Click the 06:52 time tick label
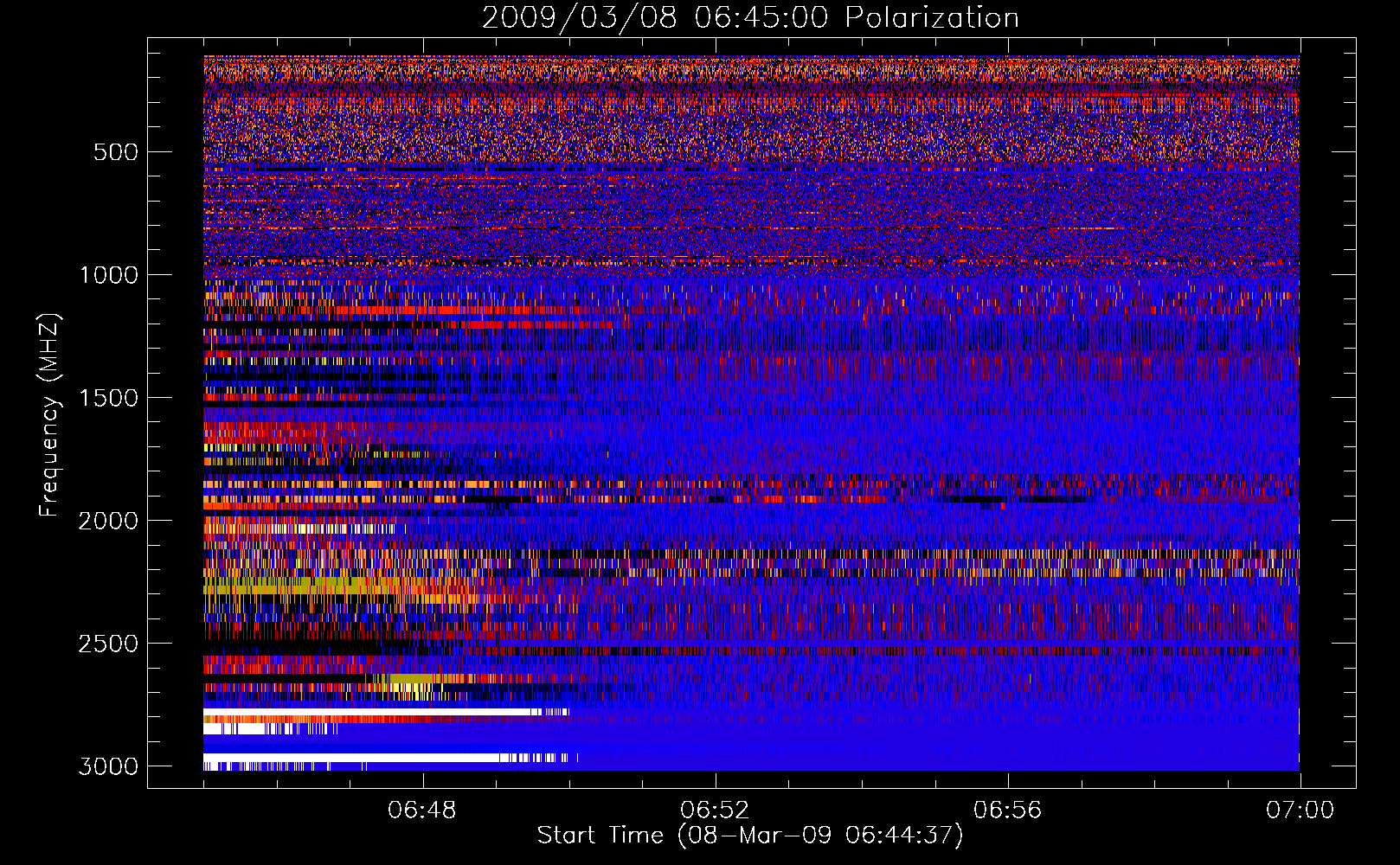Screen dimensions: 1400x865 click(x=716, y=811)
